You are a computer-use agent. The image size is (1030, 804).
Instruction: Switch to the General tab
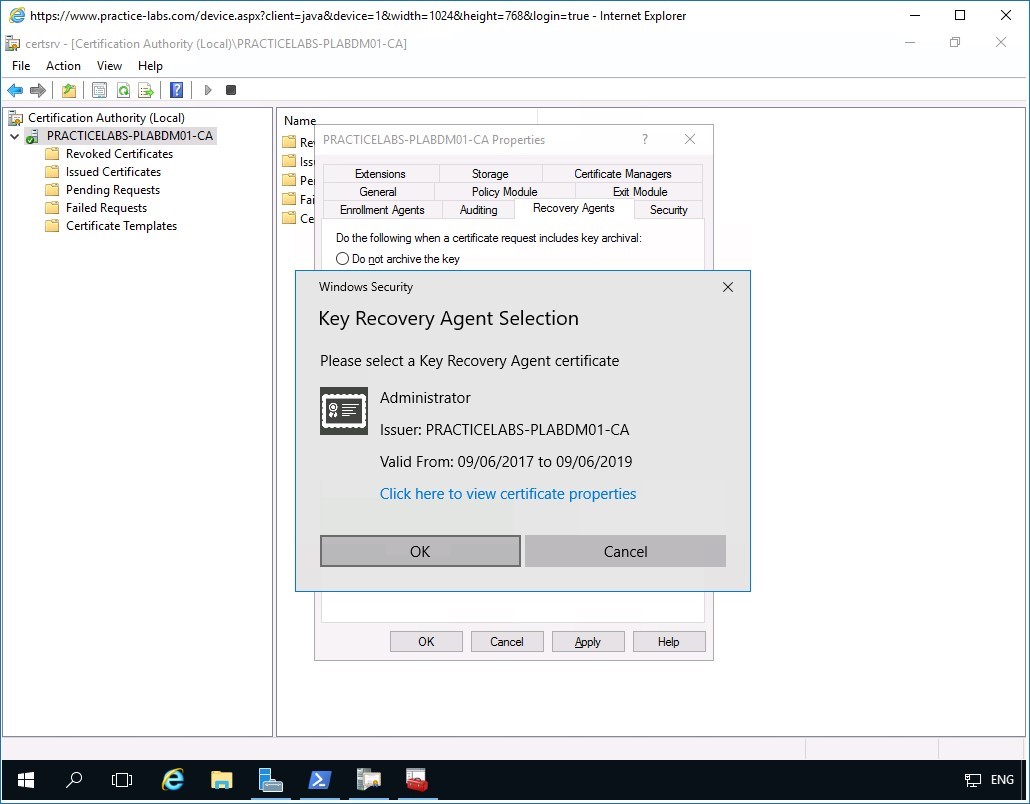click(x=378, y=192)
